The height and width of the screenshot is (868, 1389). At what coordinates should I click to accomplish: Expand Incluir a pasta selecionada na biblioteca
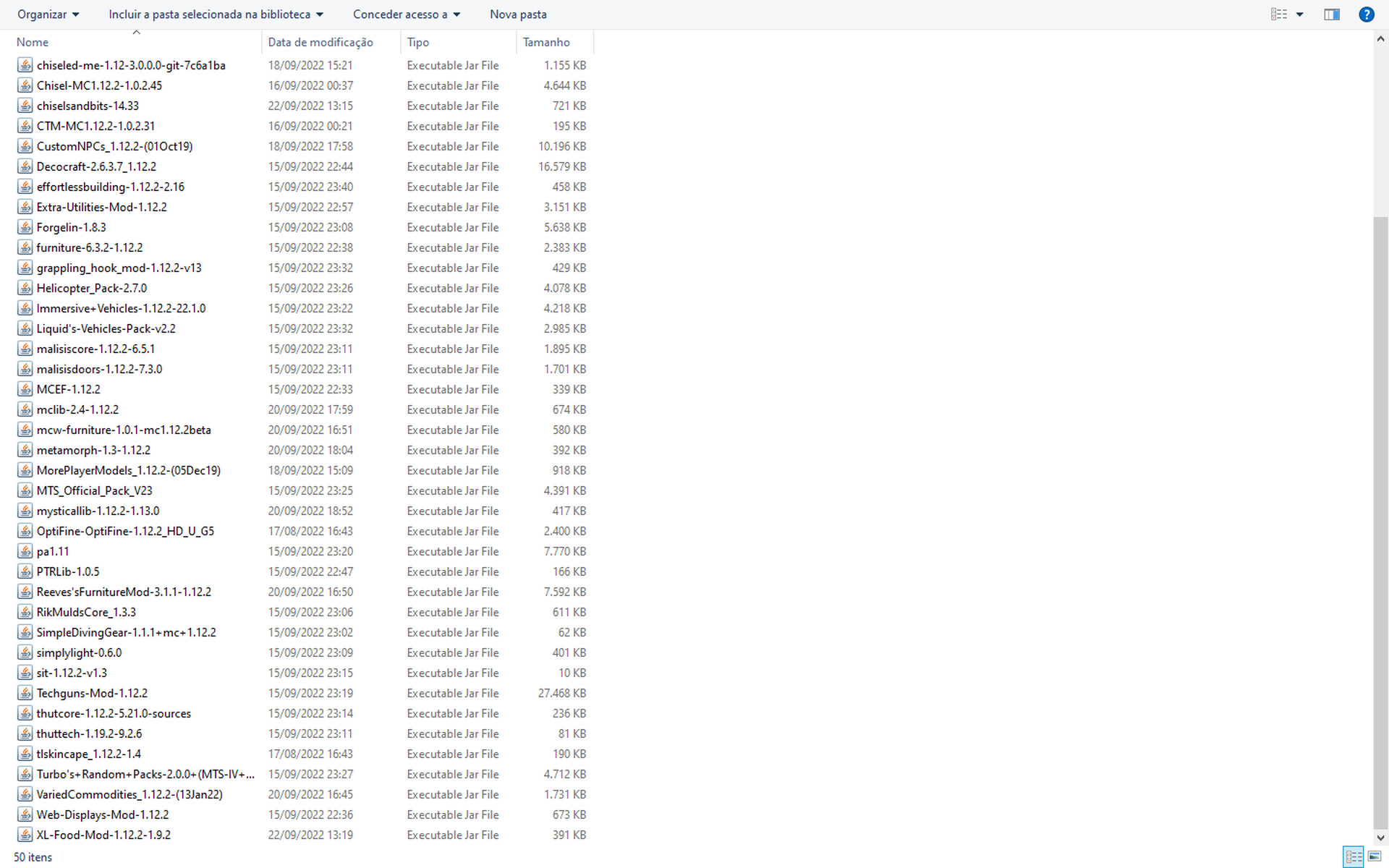[216, 14]
